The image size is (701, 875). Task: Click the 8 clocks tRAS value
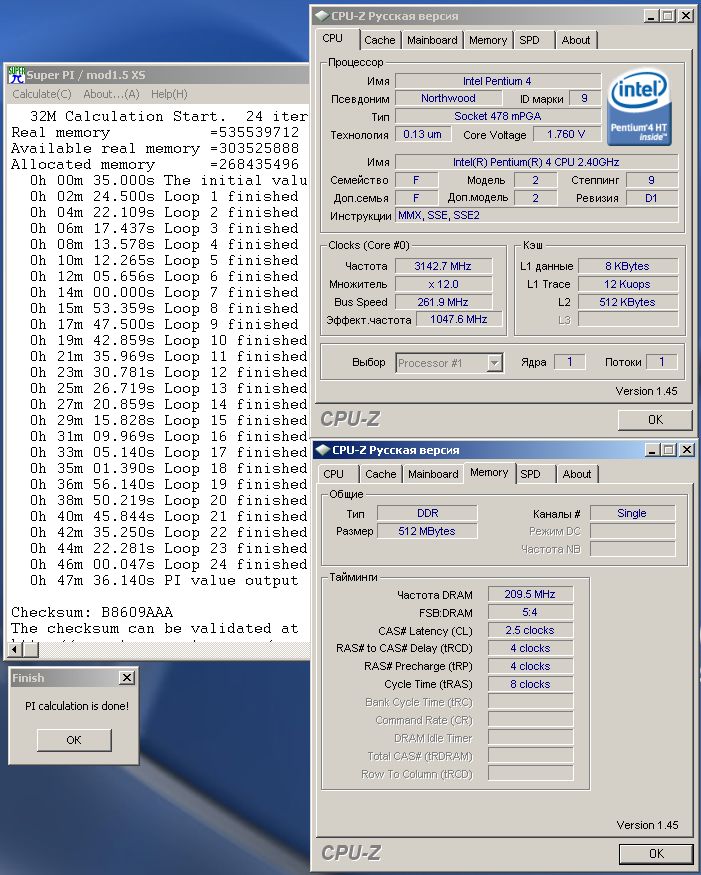pyautogui.click(x=530, y=684)
